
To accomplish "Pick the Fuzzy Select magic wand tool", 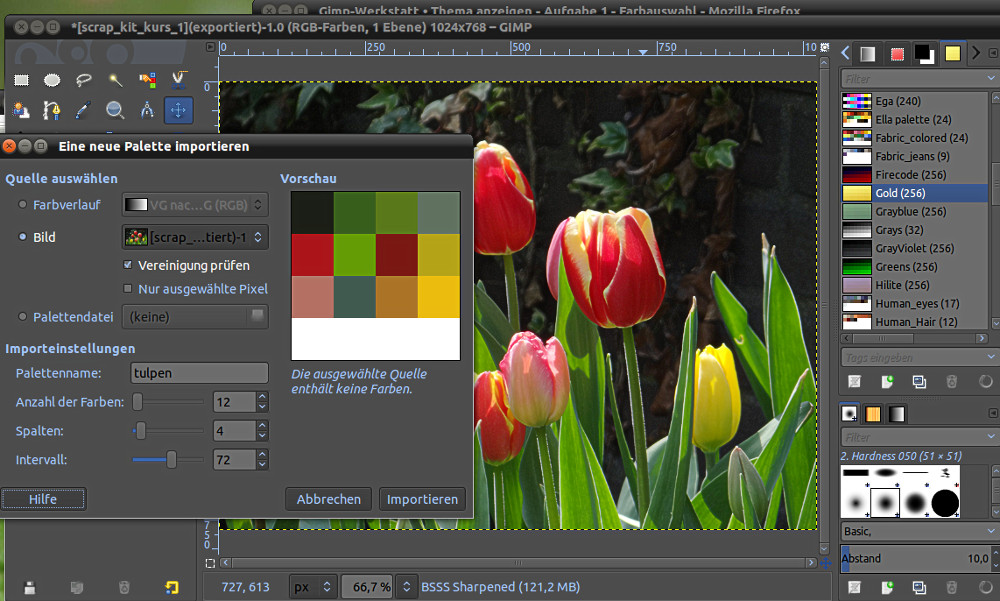I will point(116,80).
